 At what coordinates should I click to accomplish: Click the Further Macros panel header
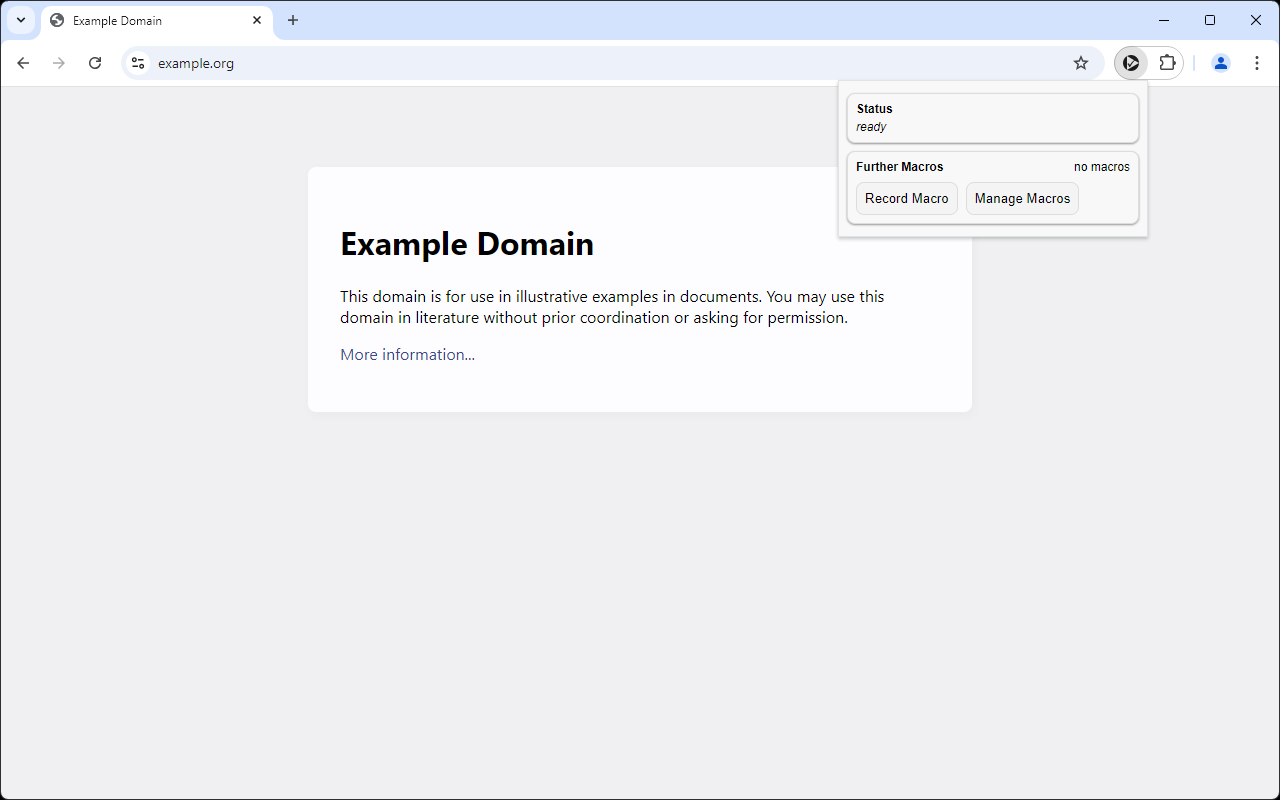(x=899, y=167)
